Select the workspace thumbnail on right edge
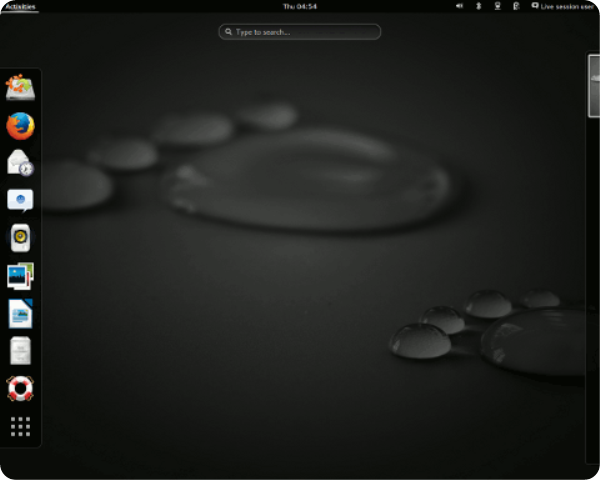600x480 pixels. (x=594, y=85)
